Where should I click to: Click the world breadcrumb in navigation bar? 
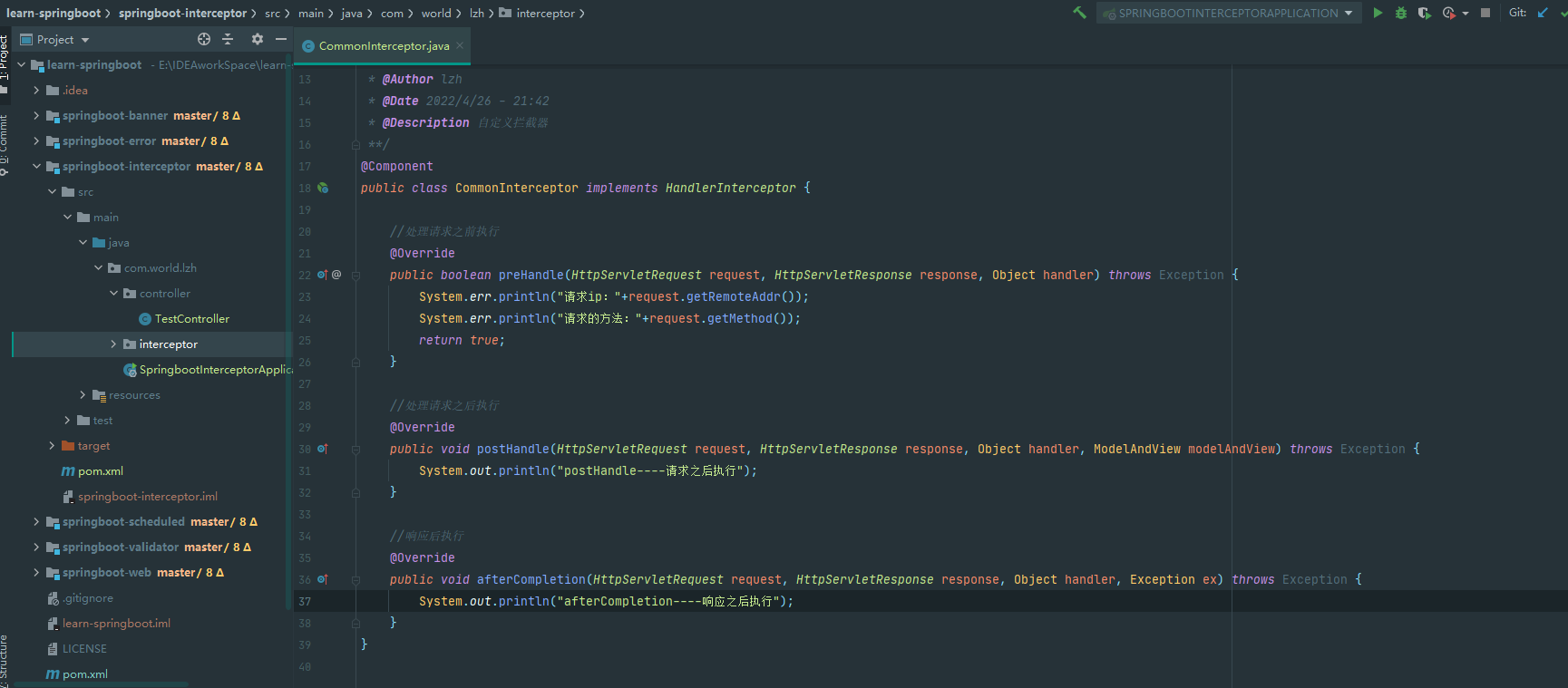click(x=436, y=13)
